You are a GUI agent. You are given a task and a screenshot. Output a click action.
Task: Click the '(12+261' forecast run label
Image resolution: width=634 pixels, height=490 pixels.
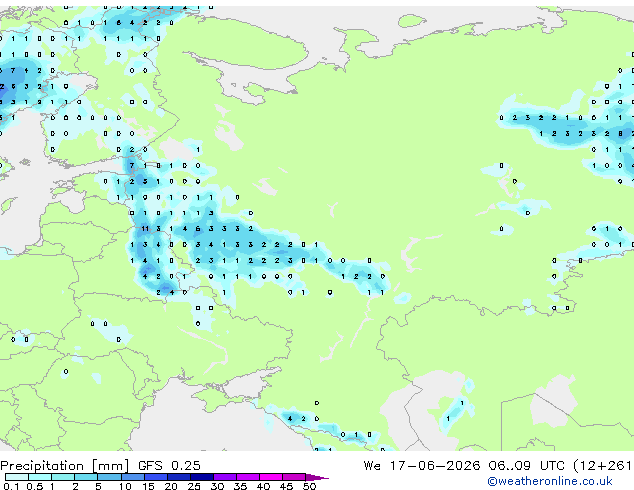click(x=602, y=466)
